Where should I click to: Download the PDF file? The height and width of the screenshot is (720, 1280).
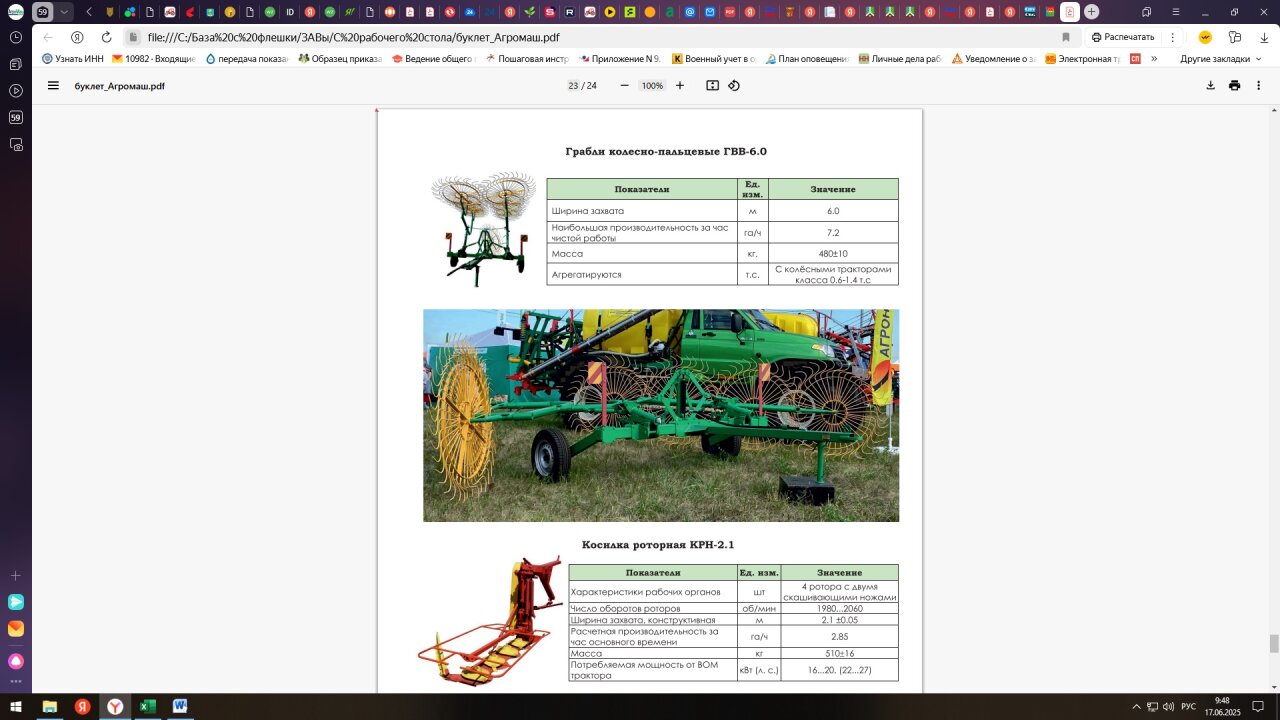pyautogui.click(x=1210, y=86)
